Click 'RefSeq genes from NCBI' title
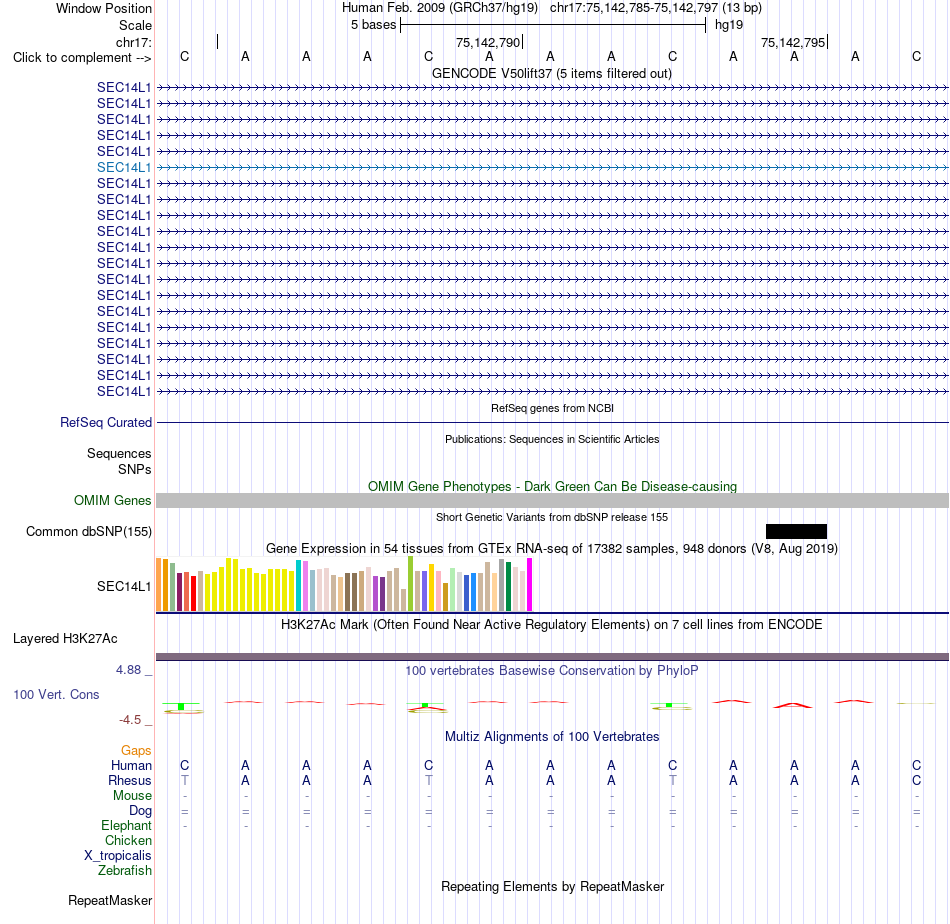Image resolution: width=950 pixels, height=924 pixels. [553, 408]
